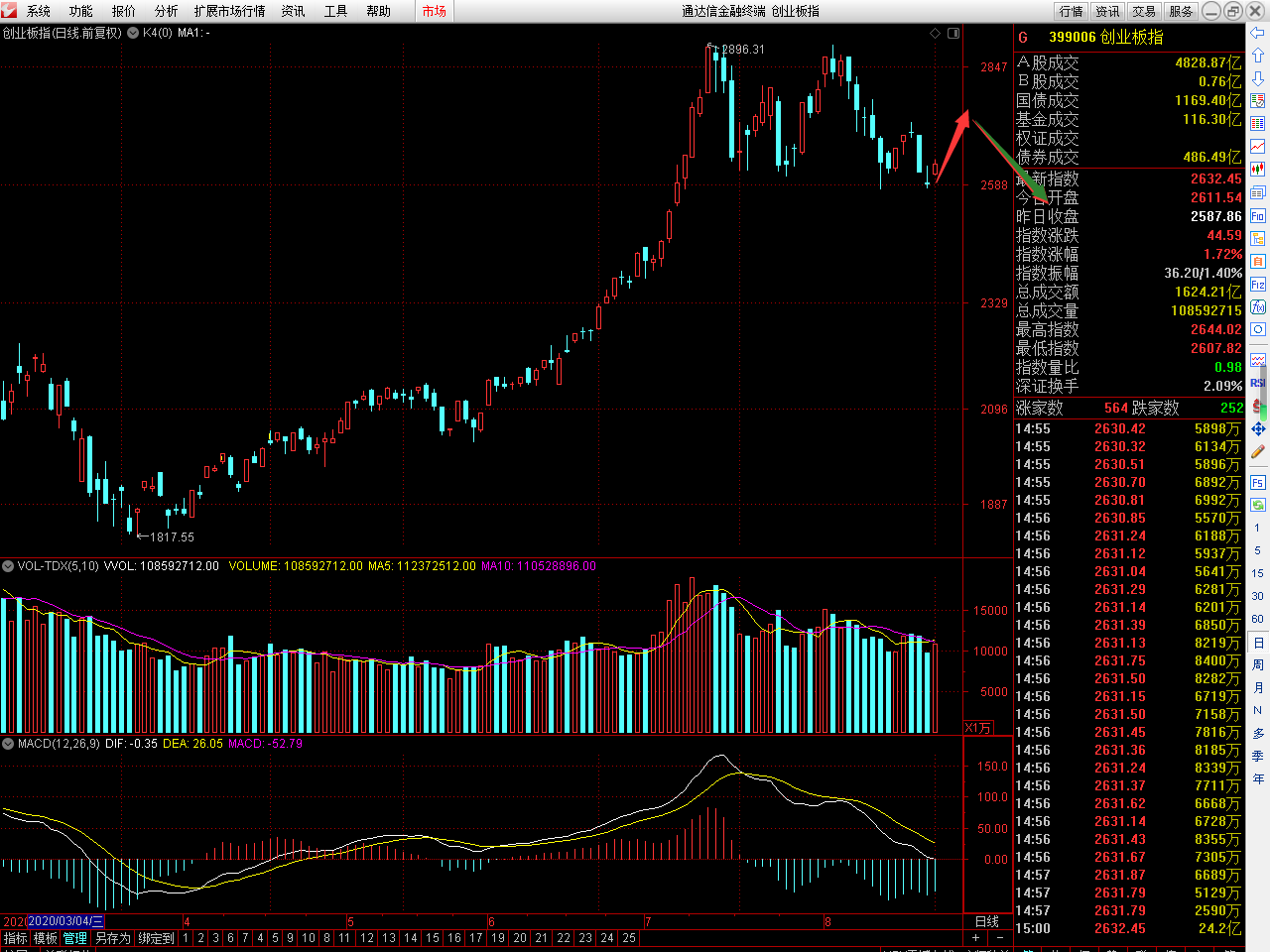
Task: Click the split panel icon at chart top-right
Action: coord(953,33)
